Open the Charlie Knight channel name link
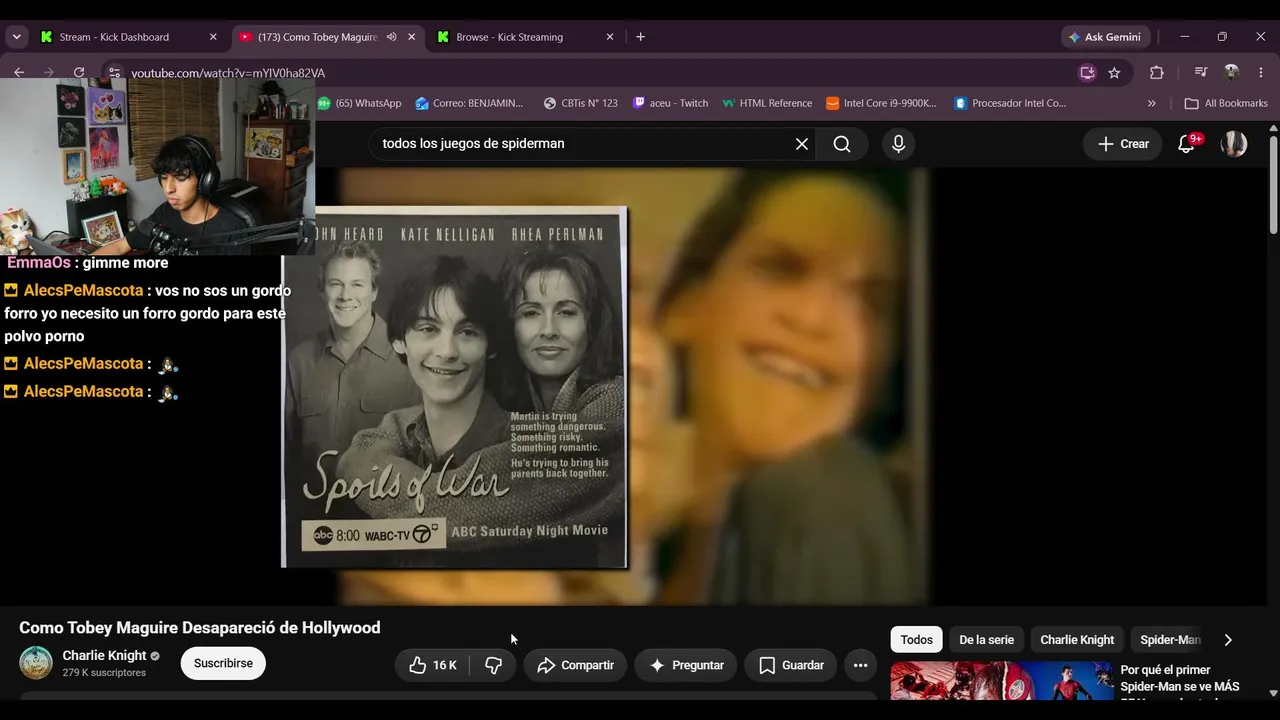Viewport: 1280px width, 720px height. click(x=104, y=655)
